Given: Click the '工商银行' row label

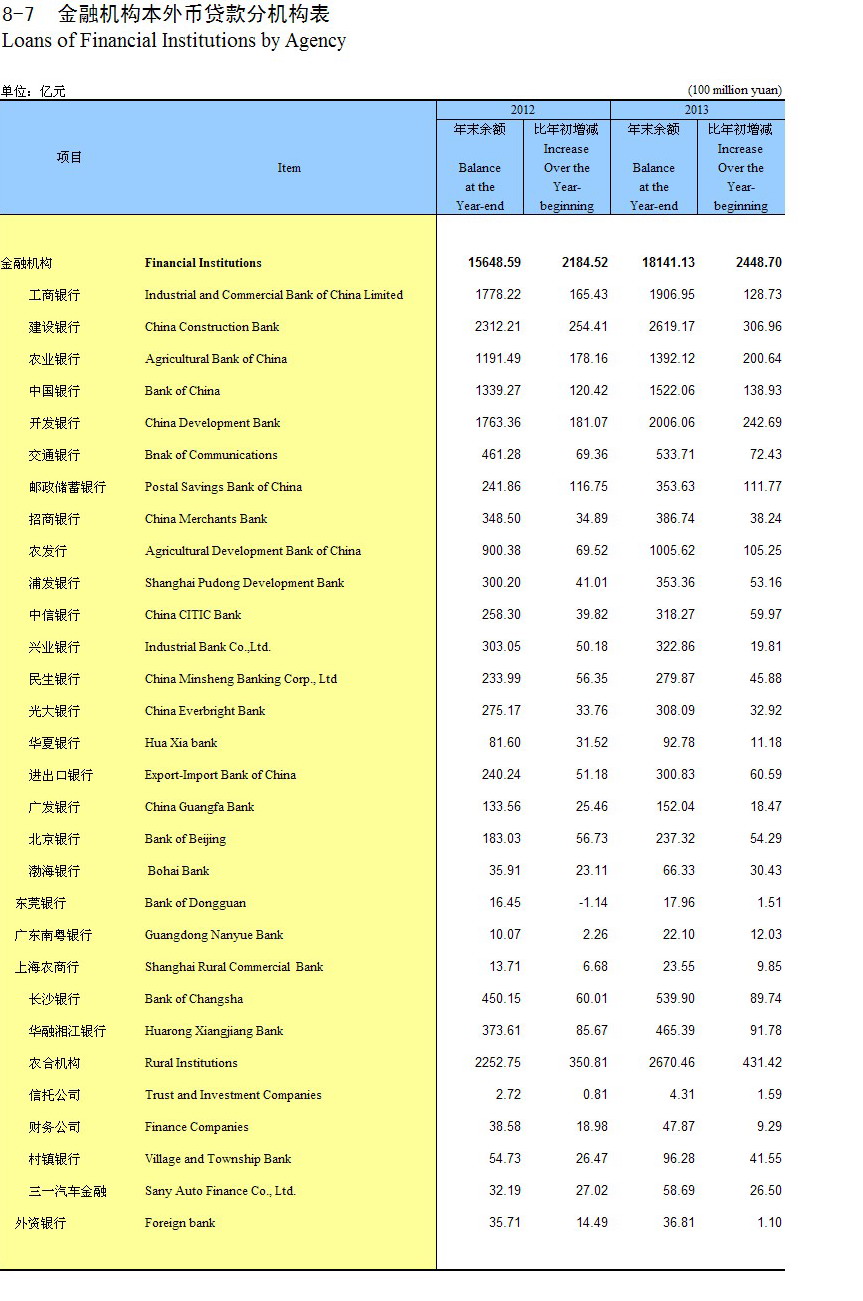Looking at the screenshot, I should pyautogui.click(x=54, y=295).
